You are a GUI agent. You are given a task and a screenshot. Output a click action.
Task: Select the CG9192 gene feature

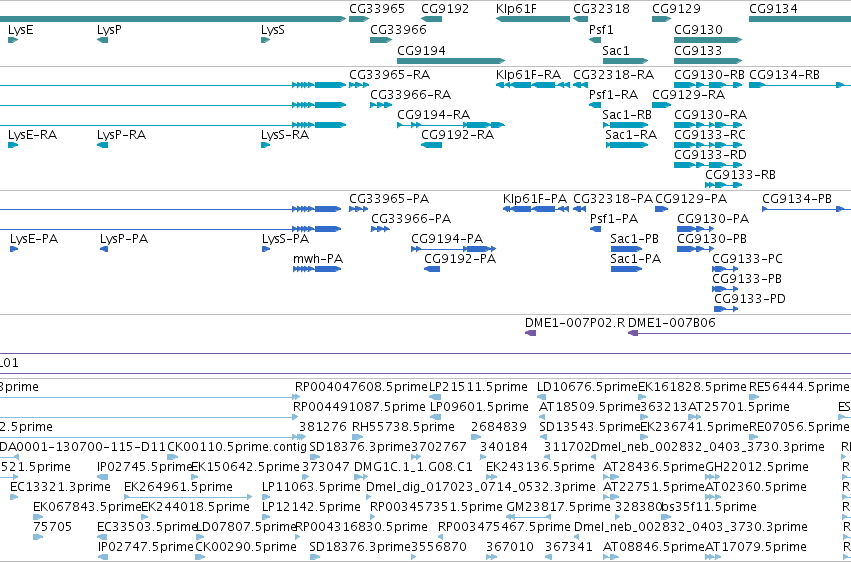[x=431, y=19]
